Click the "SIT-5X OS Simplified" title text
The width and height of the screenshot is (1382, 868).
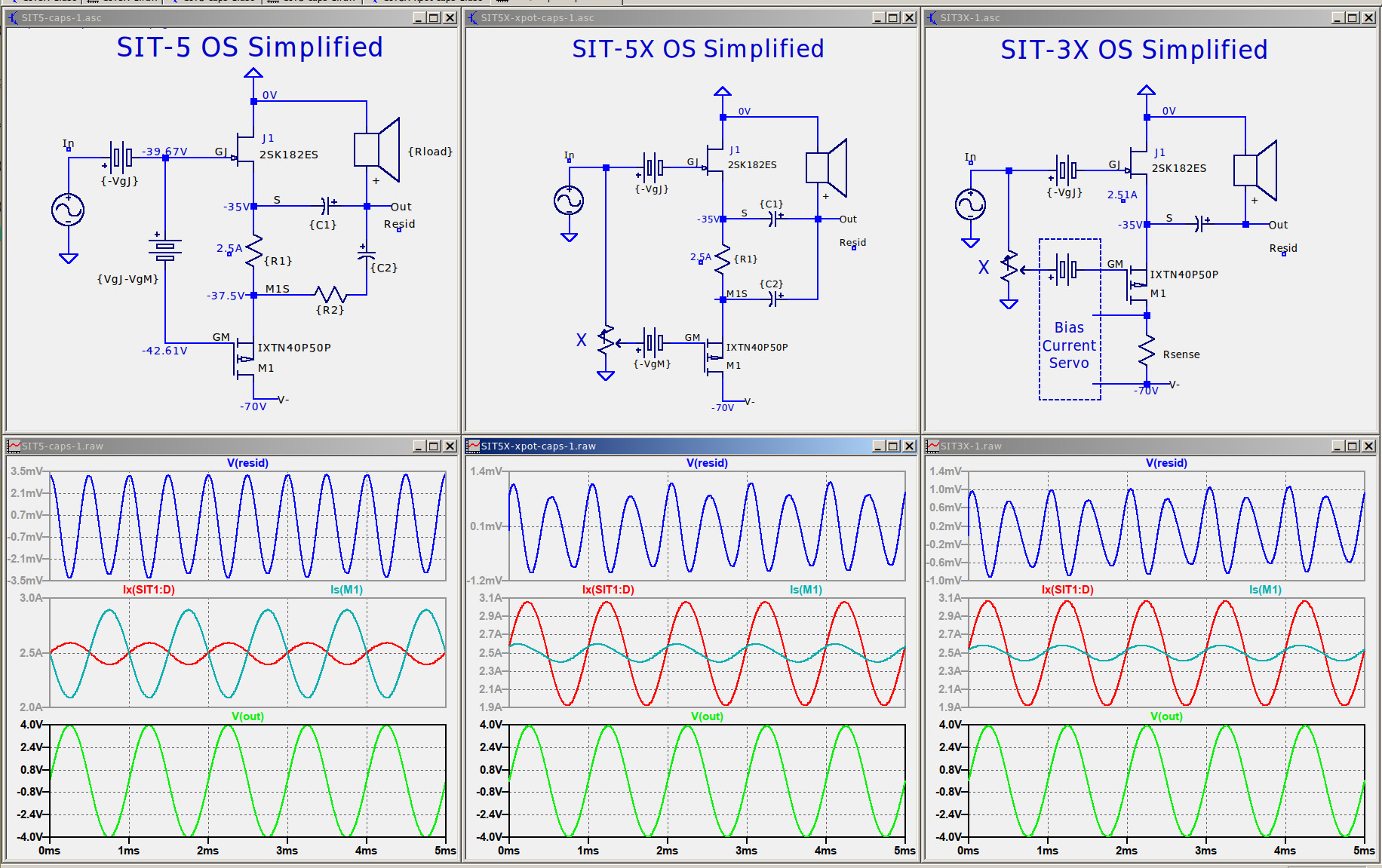[x=698, y=49]
